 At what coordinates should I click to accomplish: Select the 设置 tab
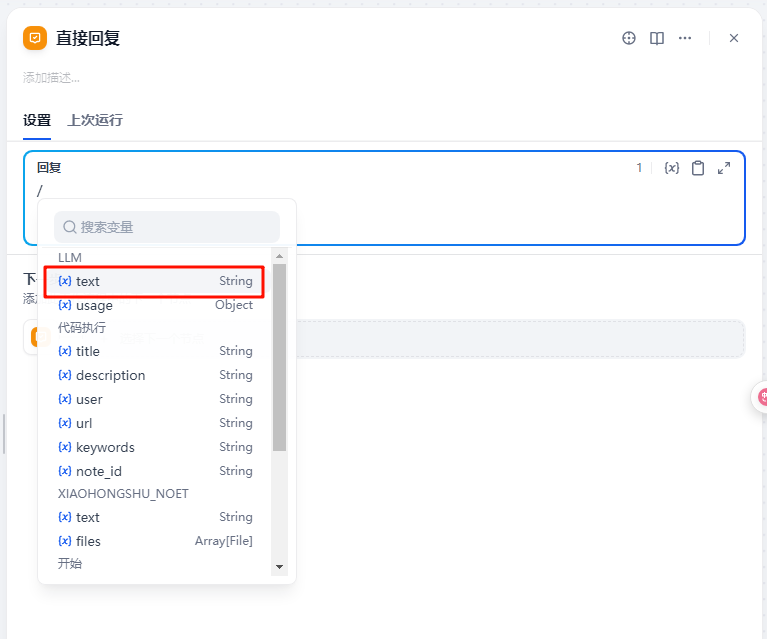pyautogui.click(x=37, y=120)
